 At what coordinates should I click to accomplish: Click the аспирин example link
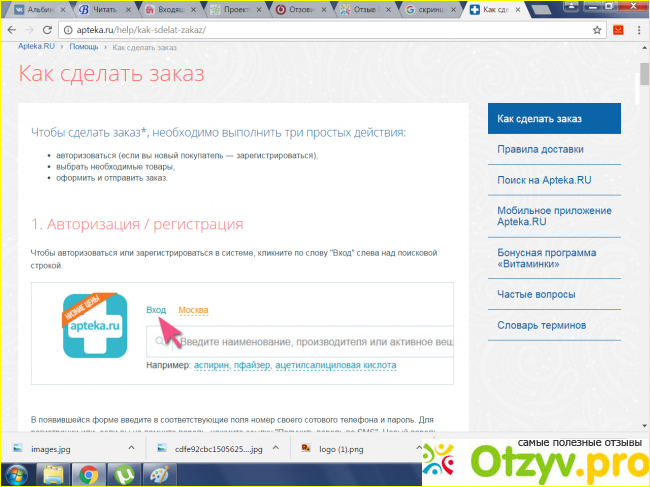point(211,366)
